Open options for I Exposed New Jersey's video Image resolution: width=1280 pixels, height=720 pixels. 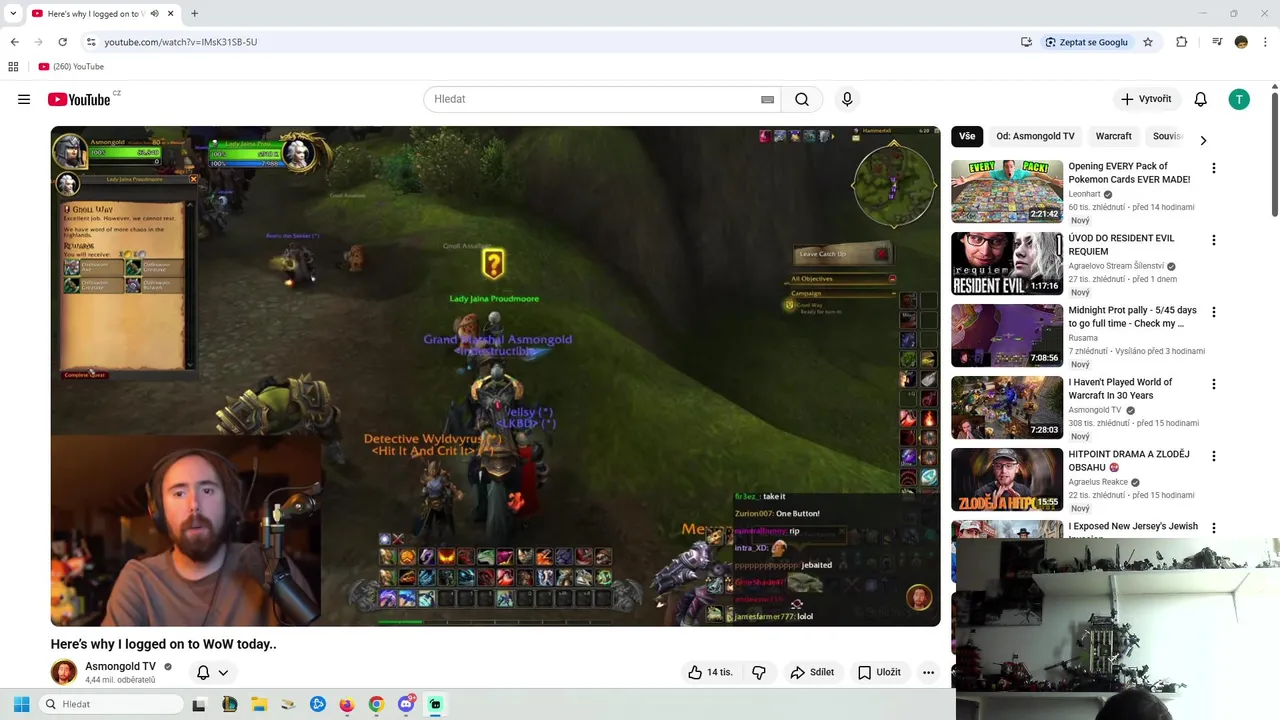1214,528
